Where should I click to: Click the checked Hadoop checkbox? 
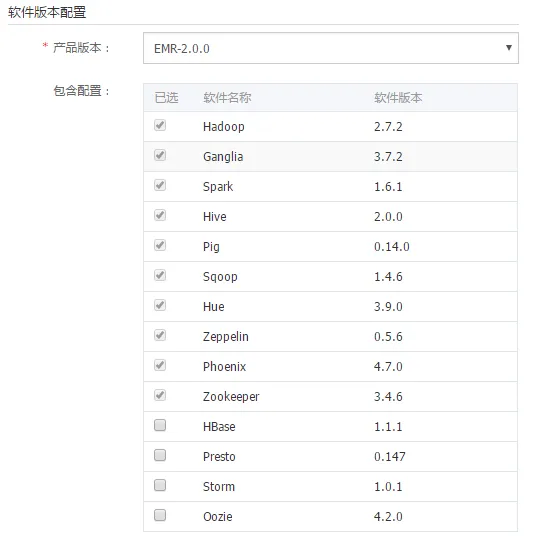[160, 125]
